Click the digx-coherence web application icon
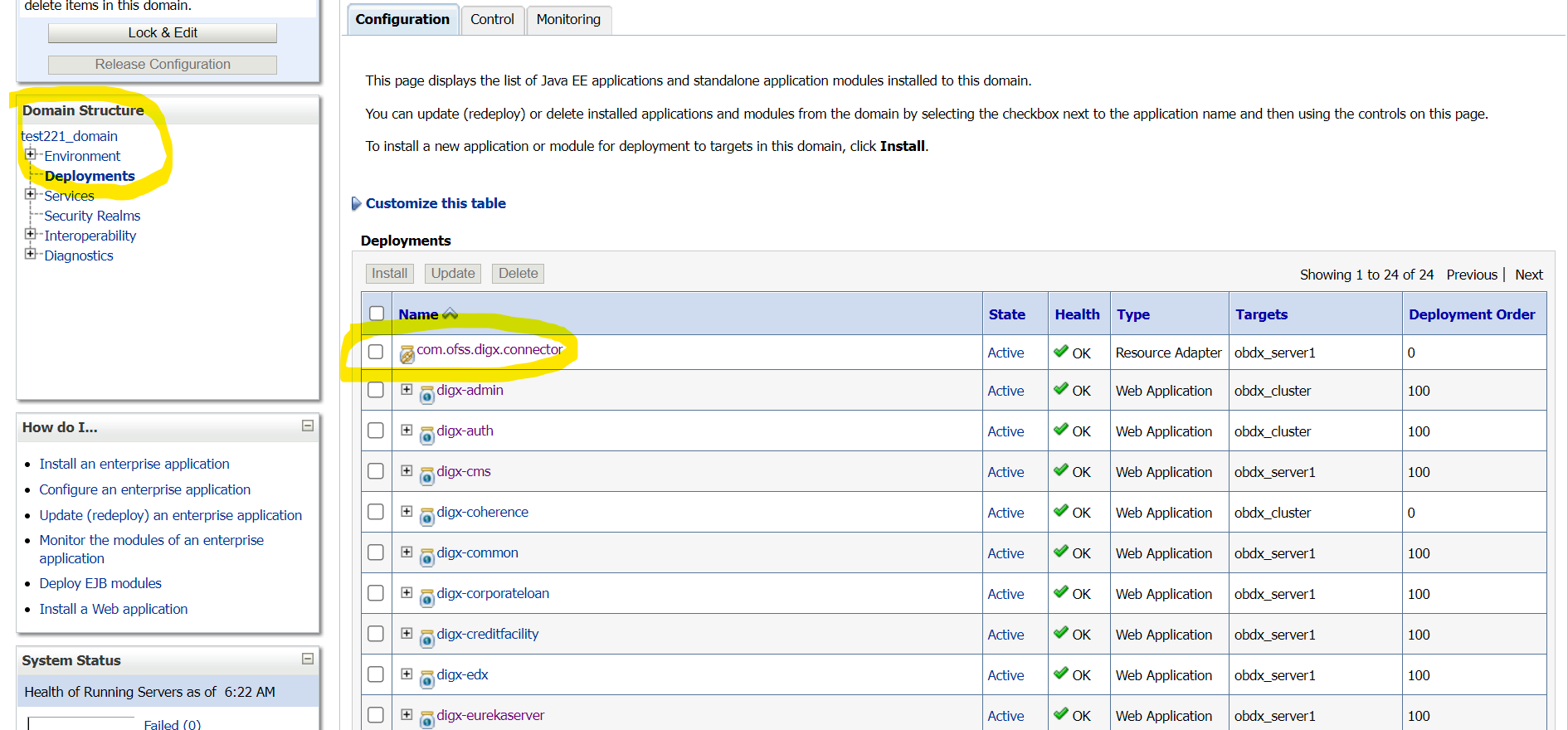Image resolution: width=1568 pixels, height=730 pixels. point(427,517)
